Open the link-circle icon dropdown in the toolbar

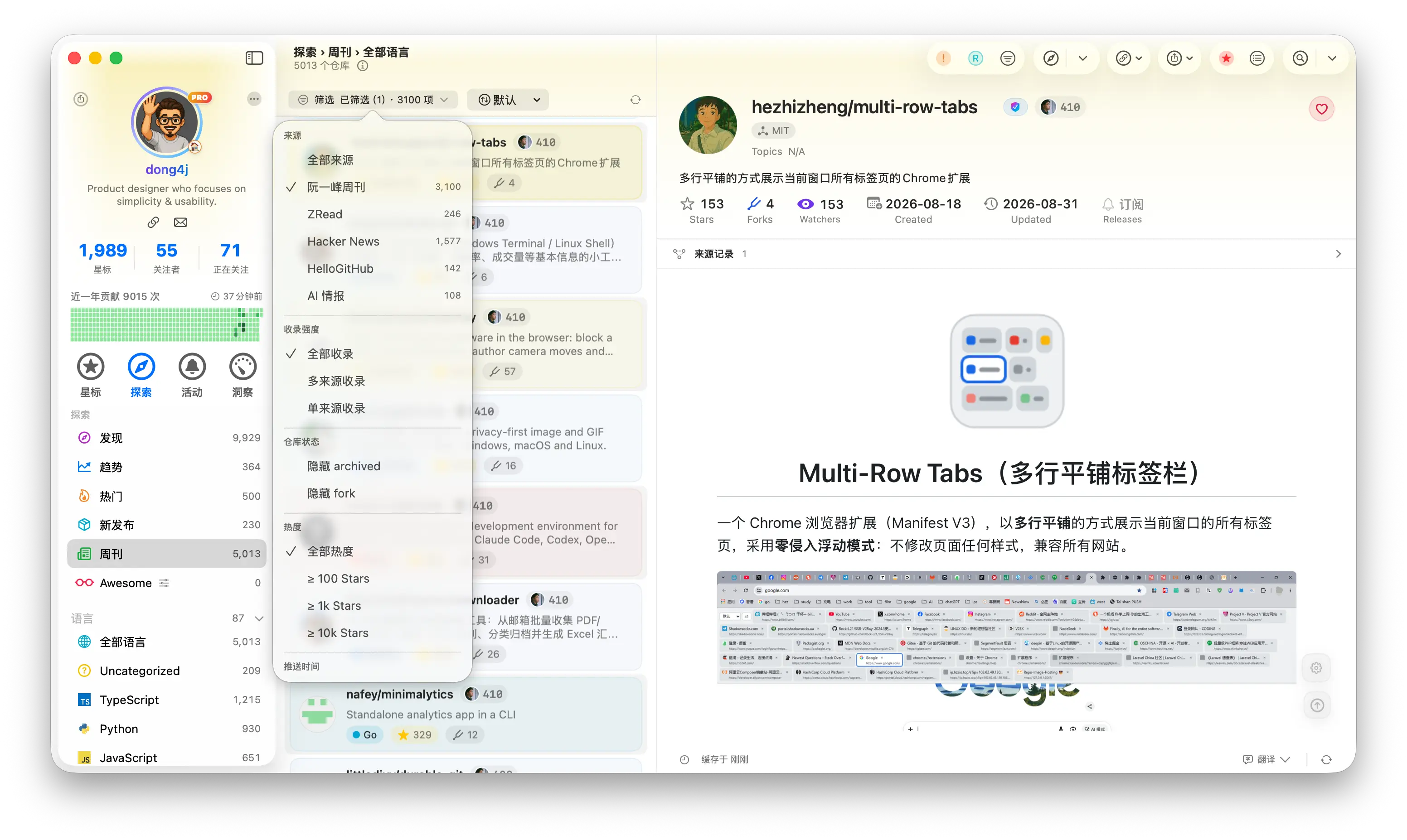[x=1129, y=58]
